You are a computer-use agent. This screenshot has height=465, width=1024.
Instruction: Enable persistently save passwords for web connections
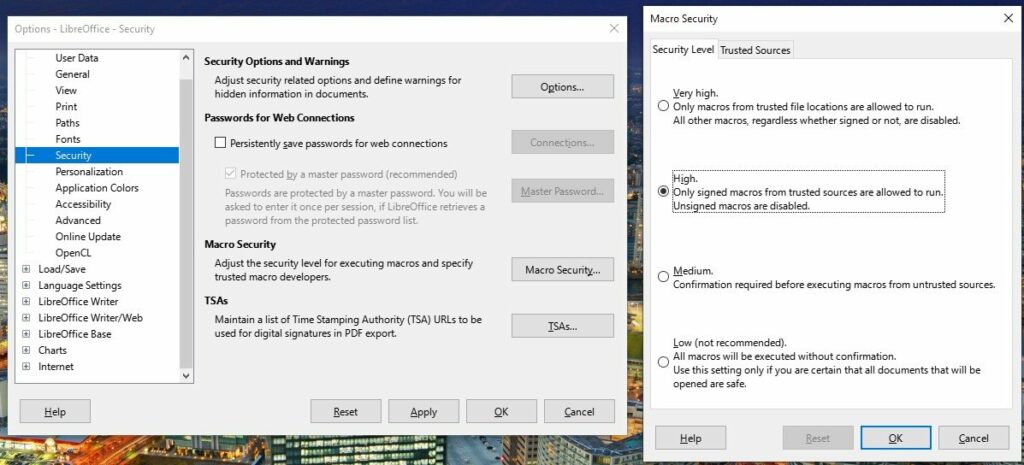[221, 143]
